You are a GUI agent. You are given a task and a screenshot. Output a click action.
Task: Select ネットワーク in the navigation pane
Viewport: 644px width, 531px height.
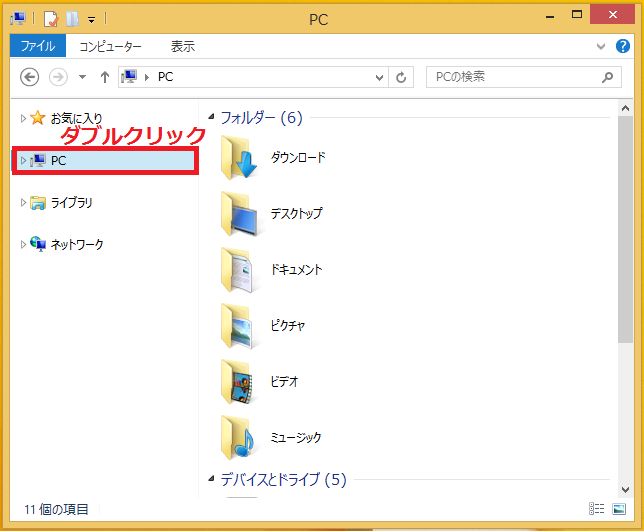click(x=77, y=244)
